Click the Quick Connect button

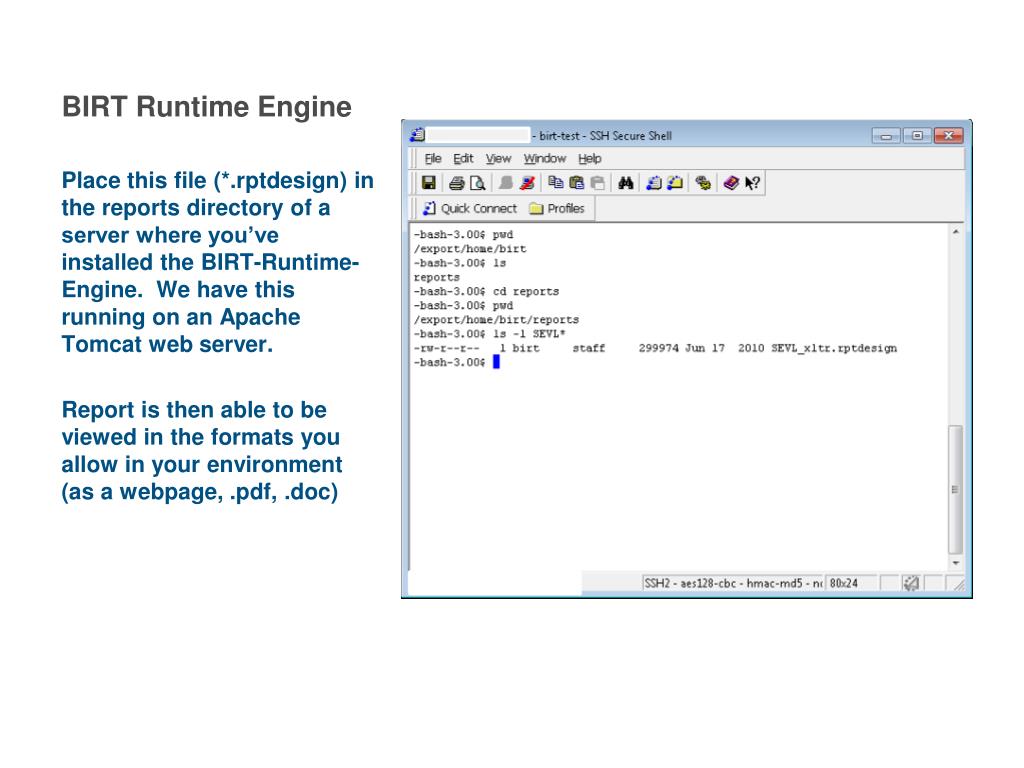(470, 208)
